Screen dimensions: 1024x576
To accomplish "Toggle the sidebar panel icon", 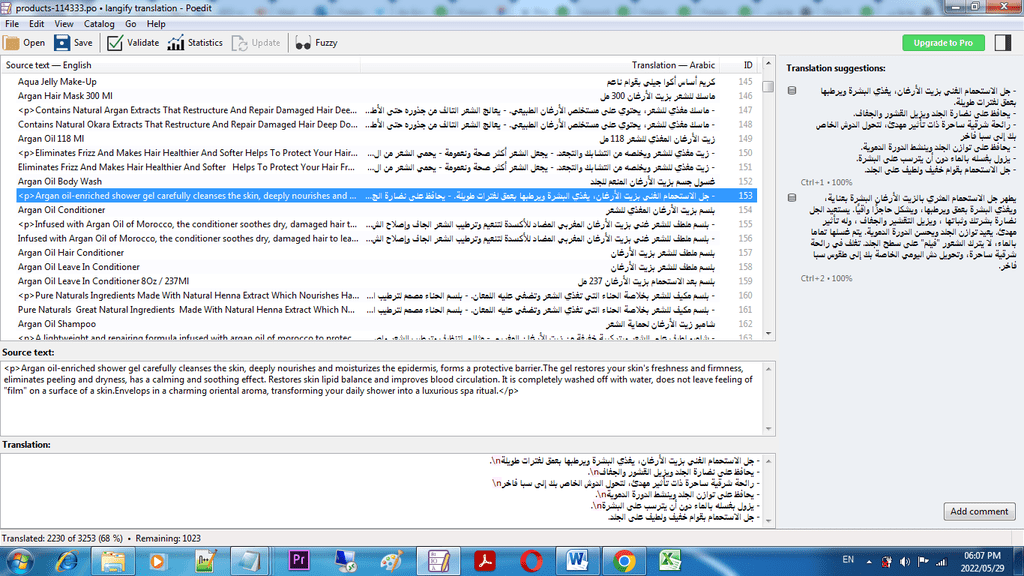I will 1002,43.
